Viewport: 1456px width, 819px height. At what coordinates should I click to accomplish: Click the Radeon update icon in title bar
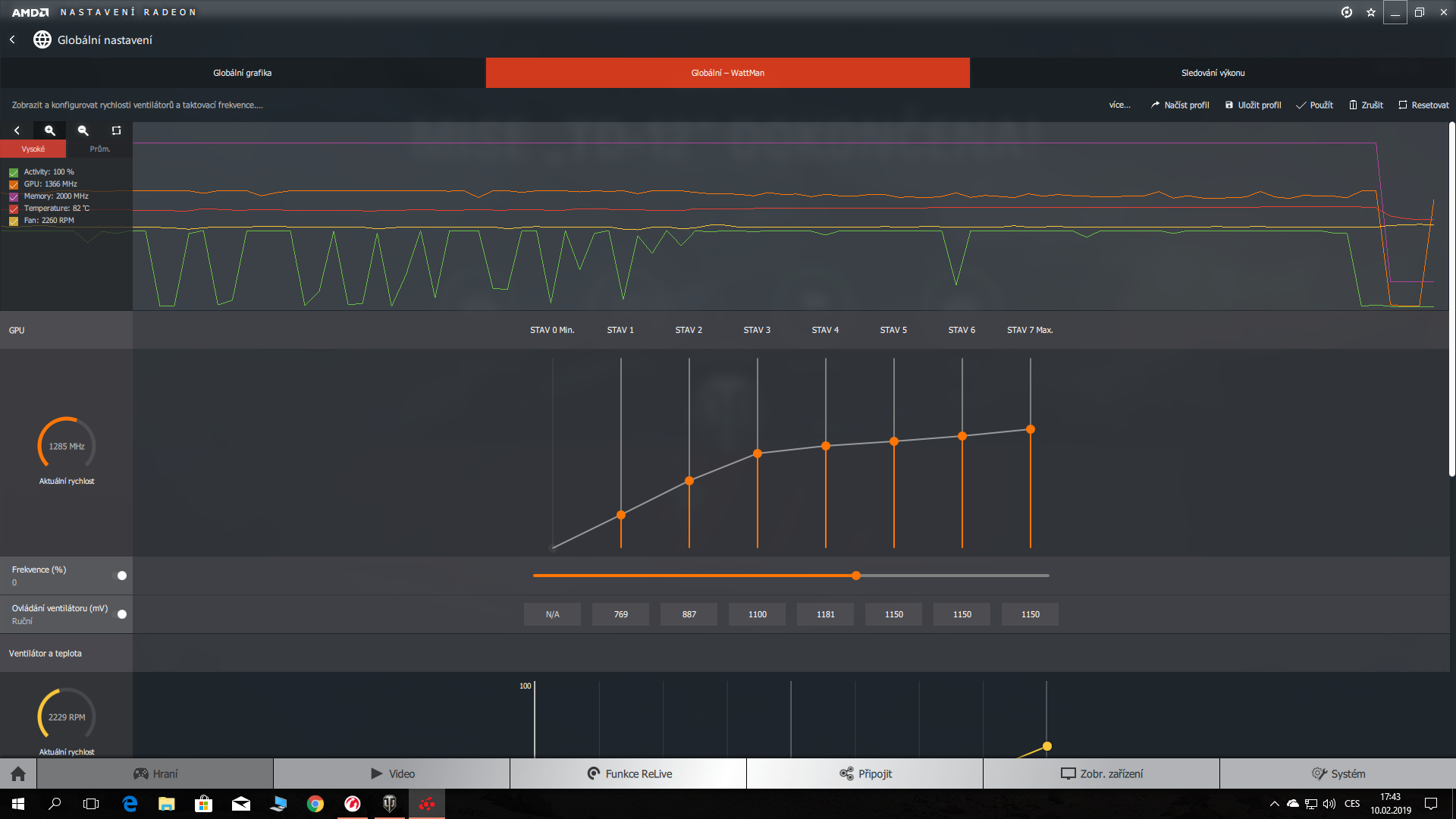point(1347,12)
